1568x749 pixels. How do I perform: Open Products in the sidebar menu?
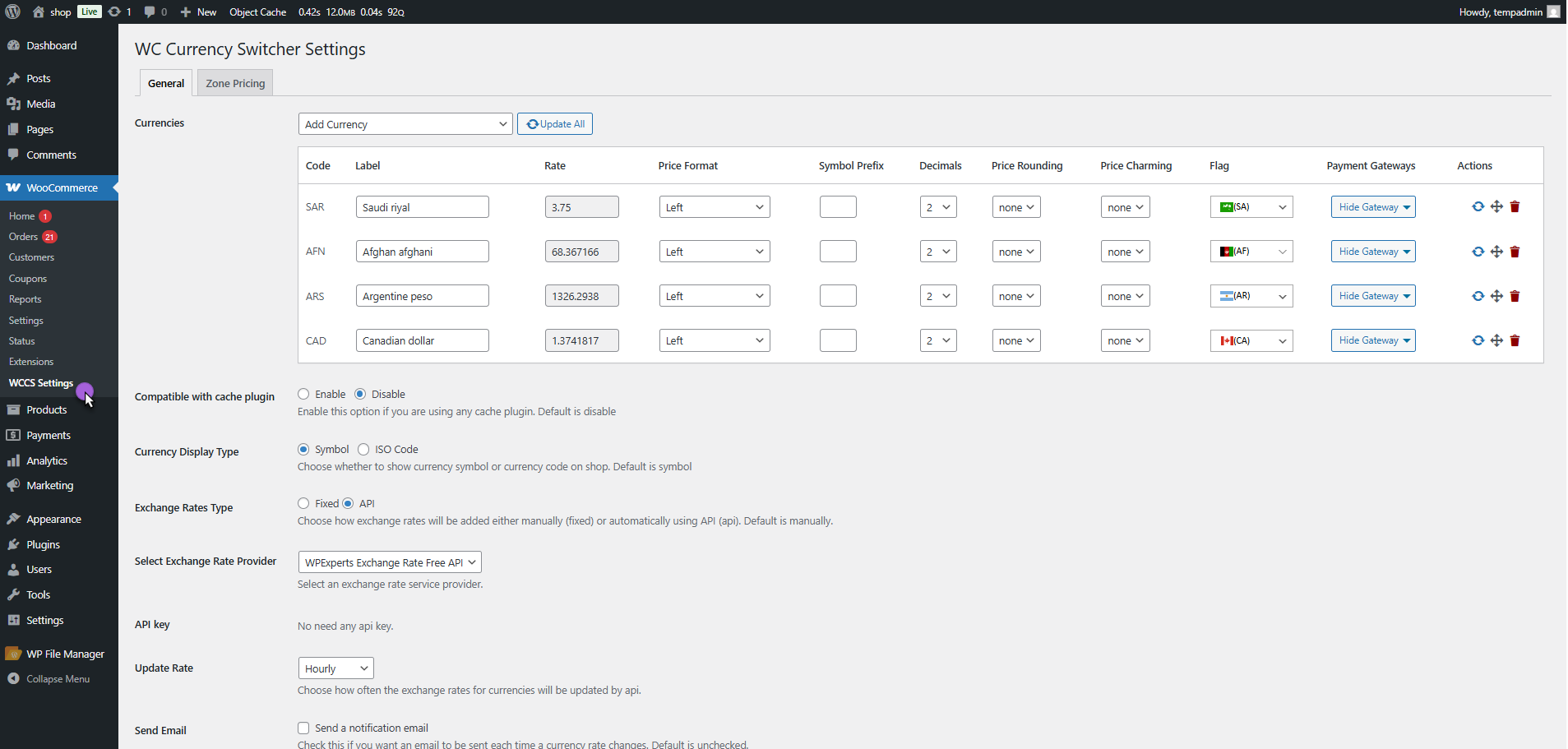pos(46,409)
